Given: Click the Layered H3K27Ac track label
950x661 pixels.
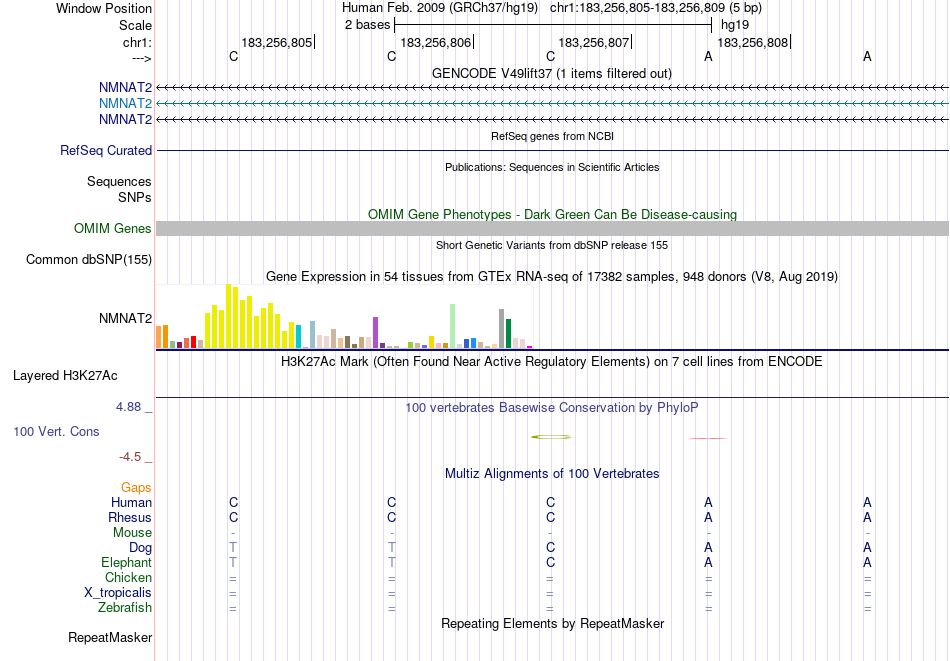Looking at the screenshot, I should coord(65,376).
